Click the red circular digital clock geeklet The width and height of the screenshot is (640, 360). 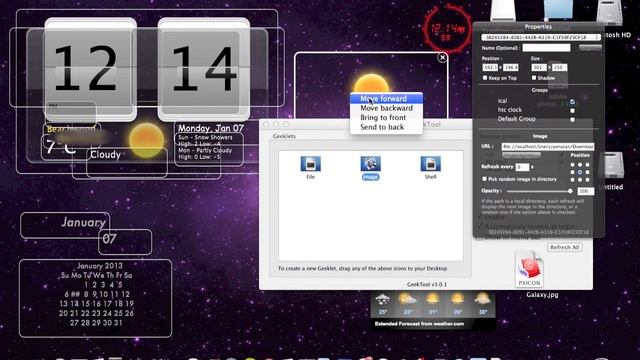coord(447,29)
